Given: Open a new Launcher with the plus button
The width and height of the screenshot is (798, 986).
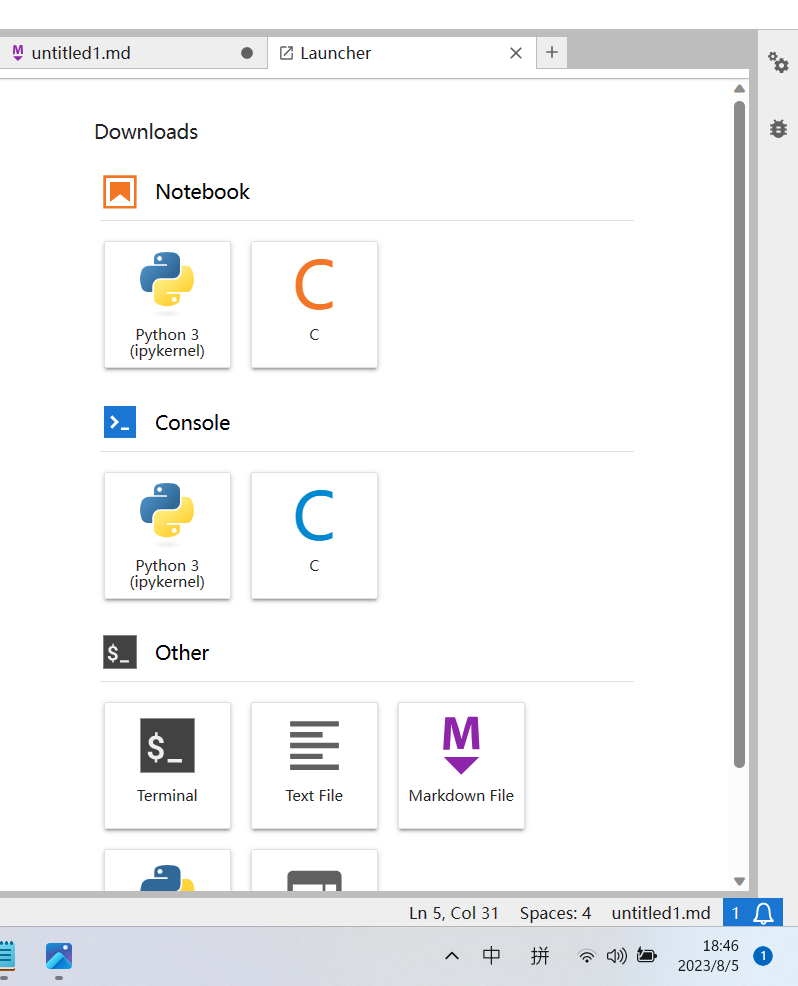Looking at the screenshot, I should [x=551, y=52].
